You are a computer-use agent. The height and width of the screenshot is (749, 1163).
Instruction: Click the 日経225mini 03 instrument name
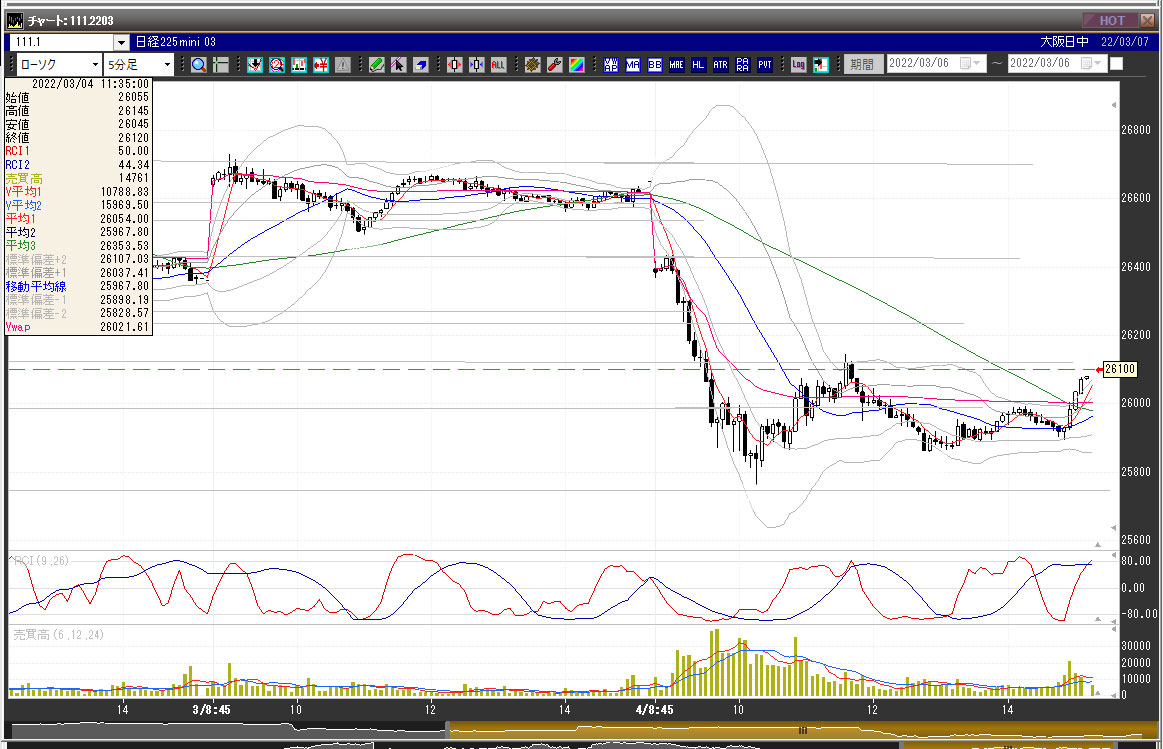point(175,42)
